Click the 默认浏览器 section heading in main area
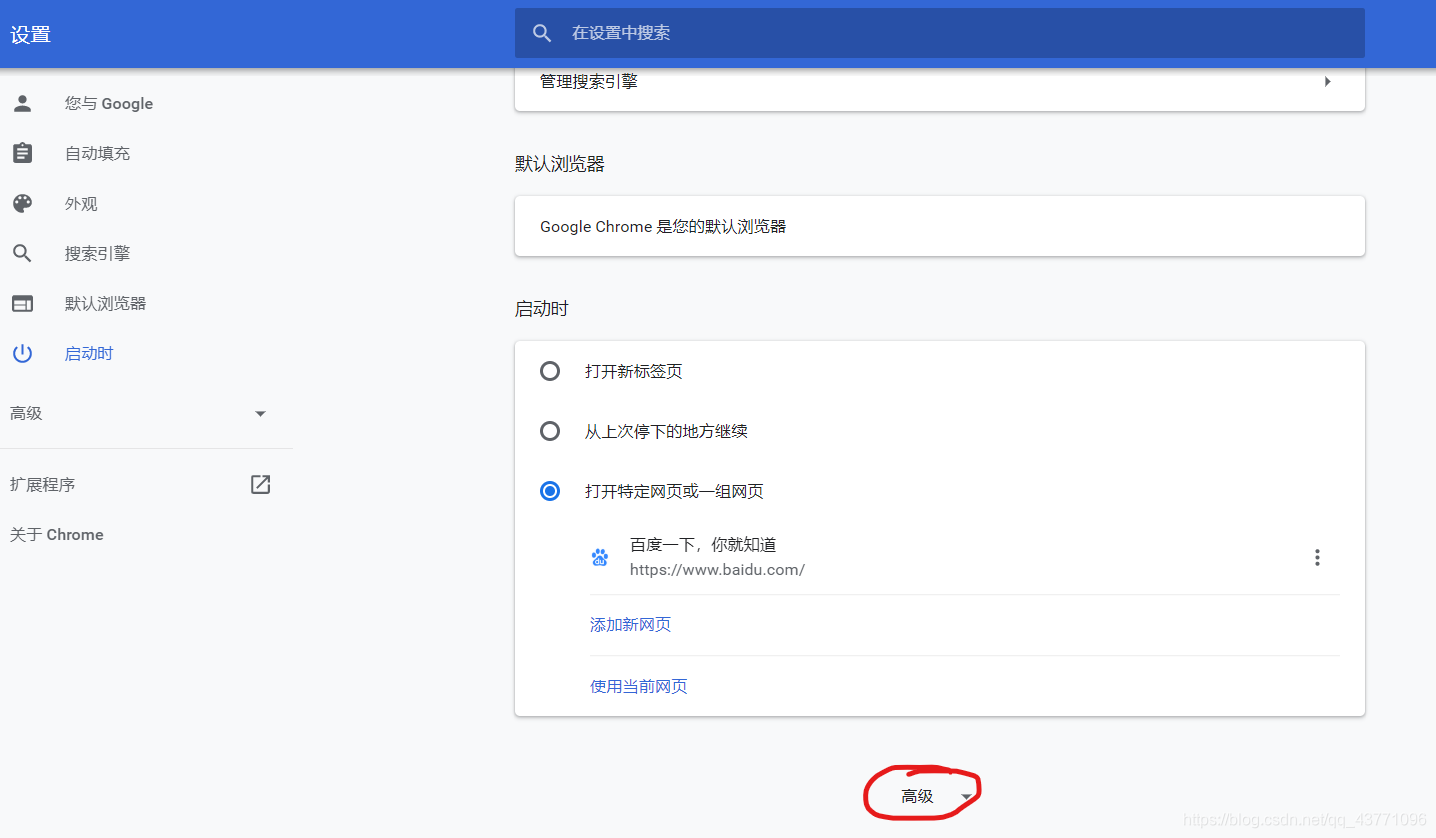Image resolution: width=1436 pixels, height=838 pixels. click(x=560, y=164)
